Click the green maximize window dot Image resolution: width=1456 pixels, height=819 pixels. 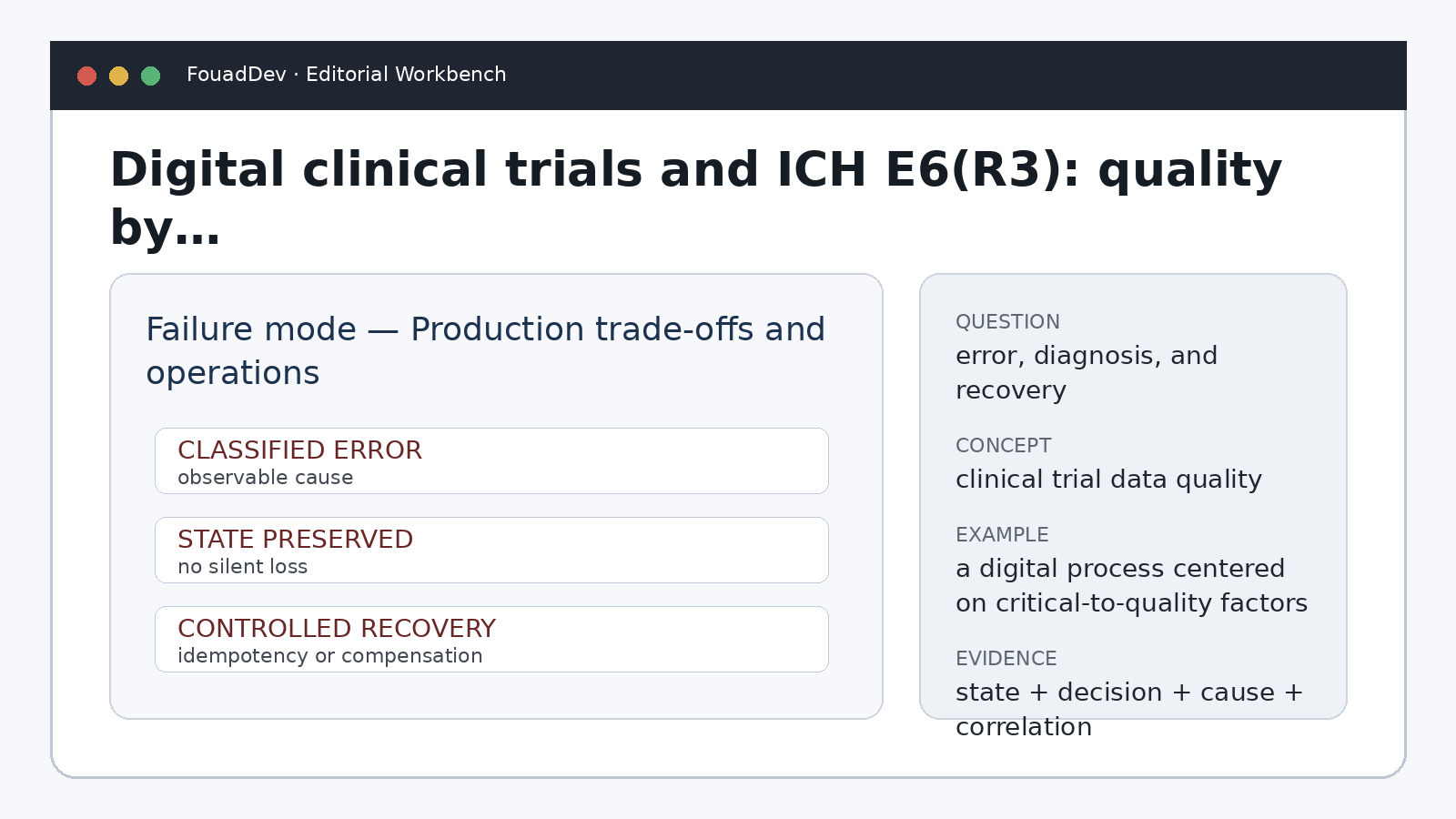151,76
